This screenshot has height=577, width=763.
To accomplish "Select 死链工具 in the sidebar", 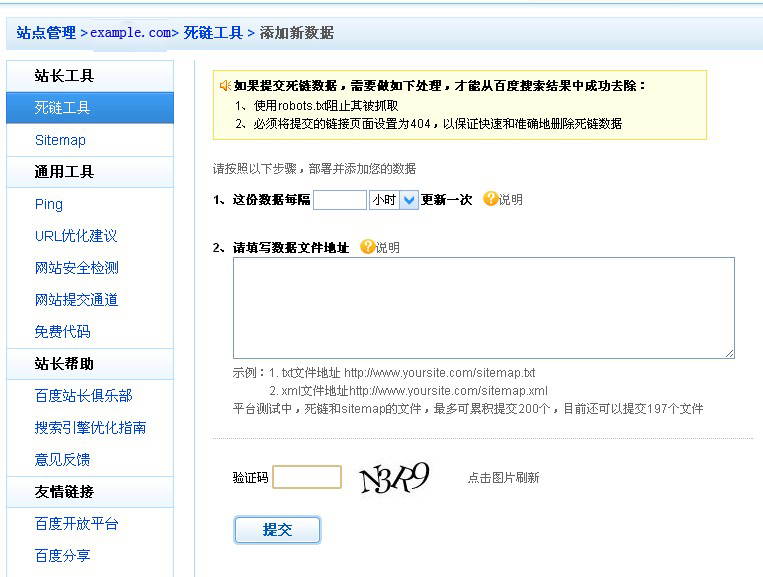I will [x=90, y=108].
